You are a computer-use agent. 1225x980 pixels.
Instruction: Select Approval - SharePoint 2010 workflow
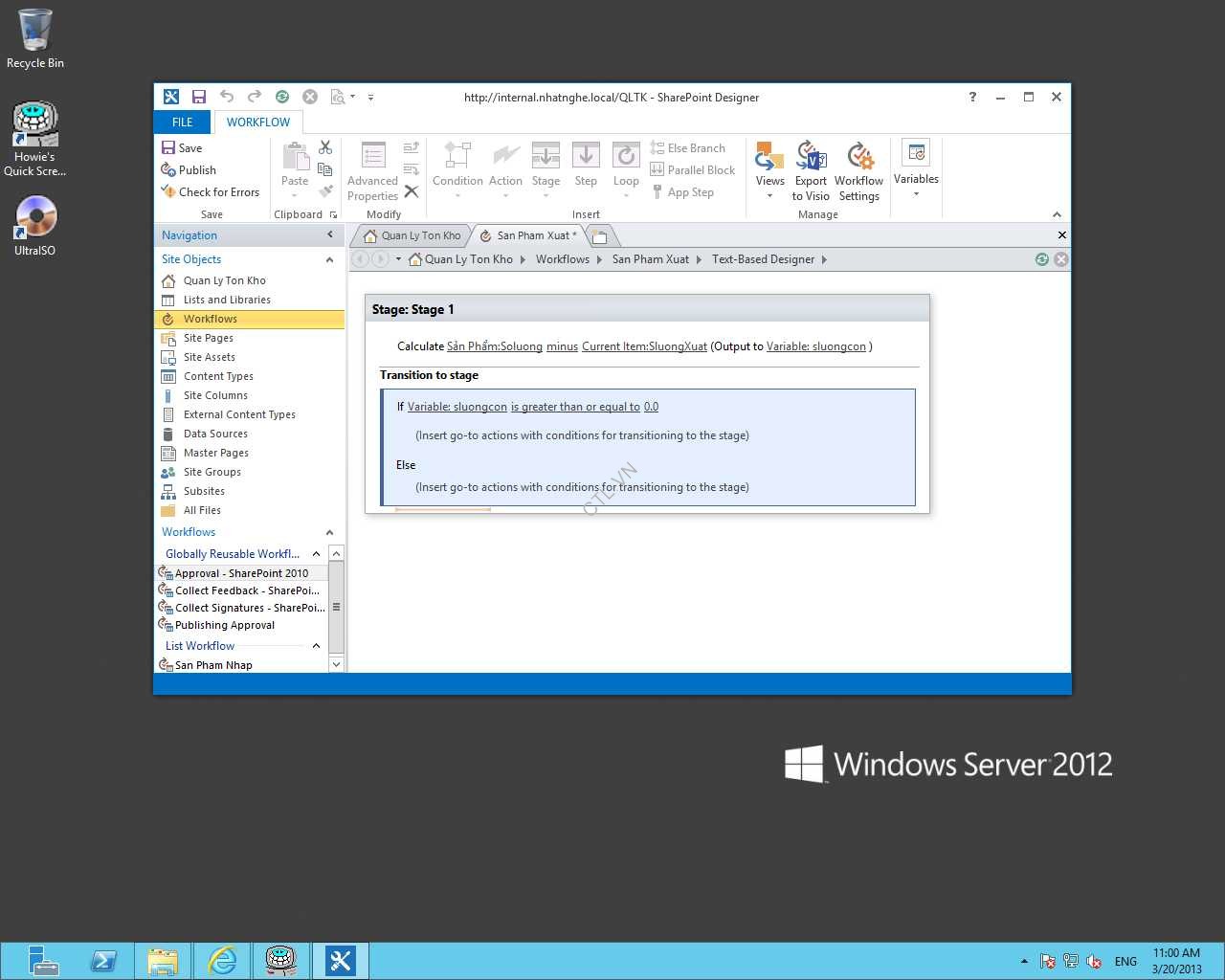coord(241,573)
